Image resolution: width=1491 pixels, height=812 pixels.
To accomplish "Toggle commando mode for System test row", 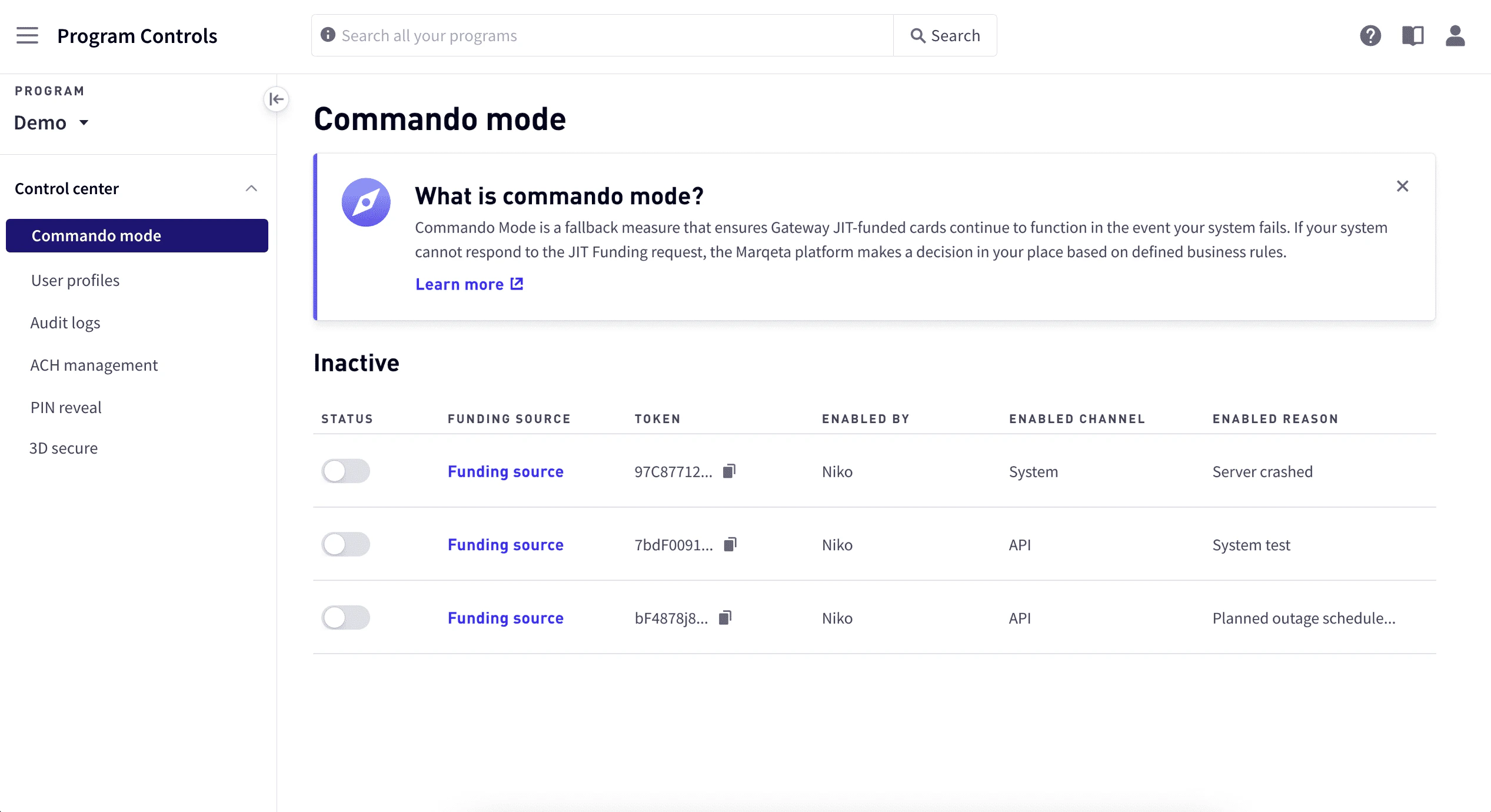I will [345, 544].
